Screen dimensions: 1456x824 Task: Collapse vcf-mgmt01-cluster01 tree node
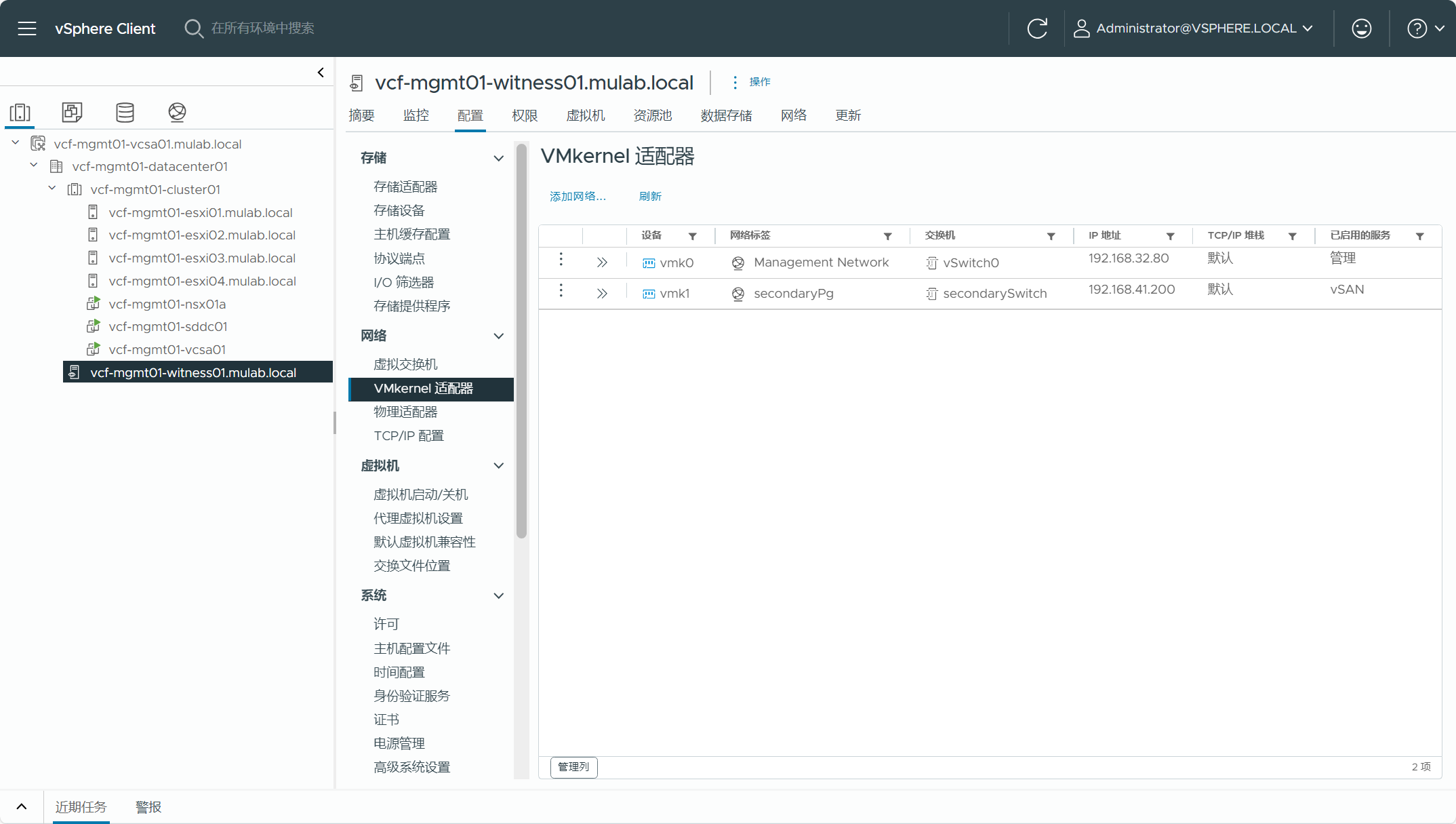52,189
